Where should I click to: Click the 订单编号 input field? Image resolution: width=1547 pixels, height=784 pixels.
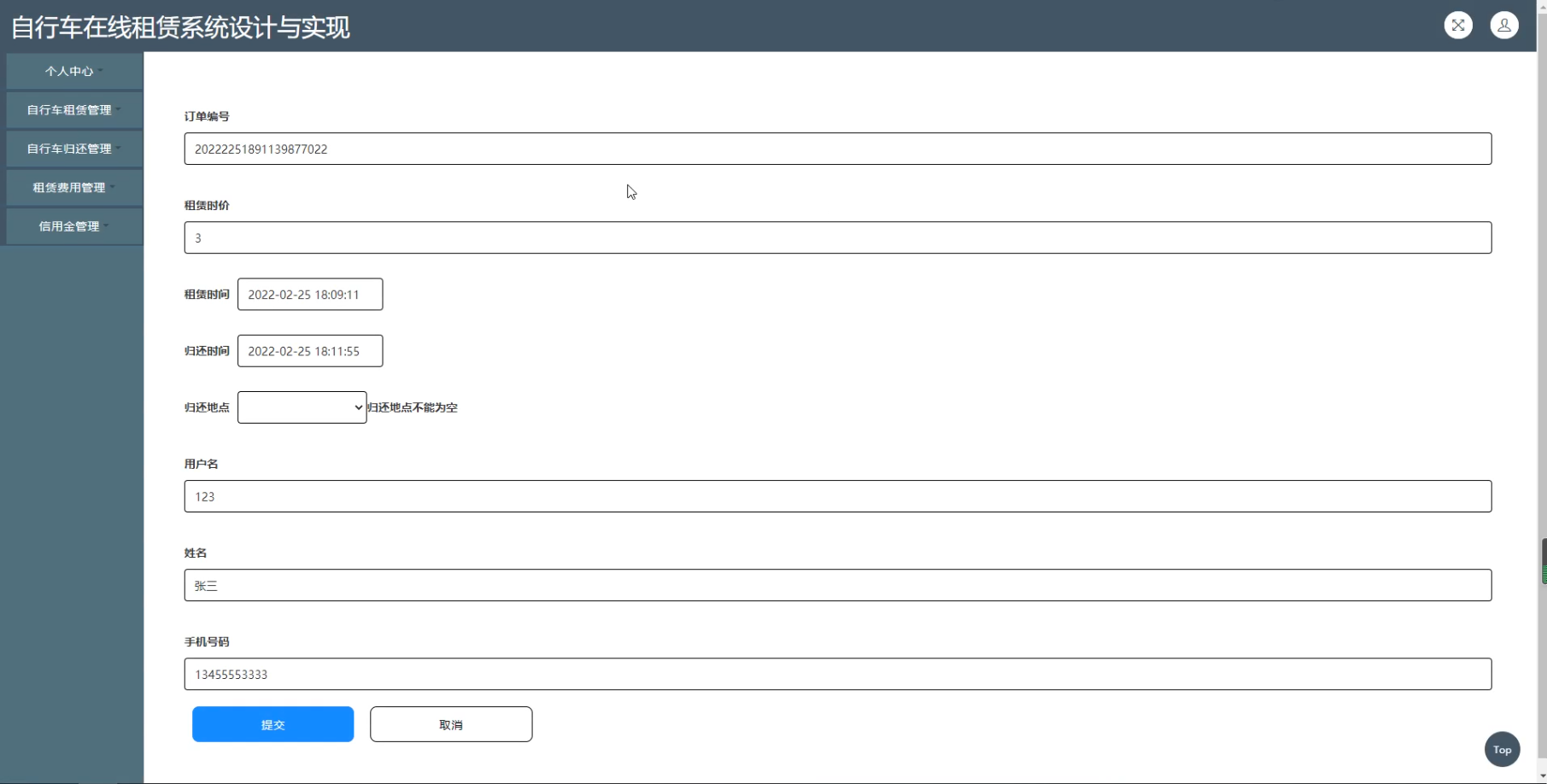pos(838,149)
